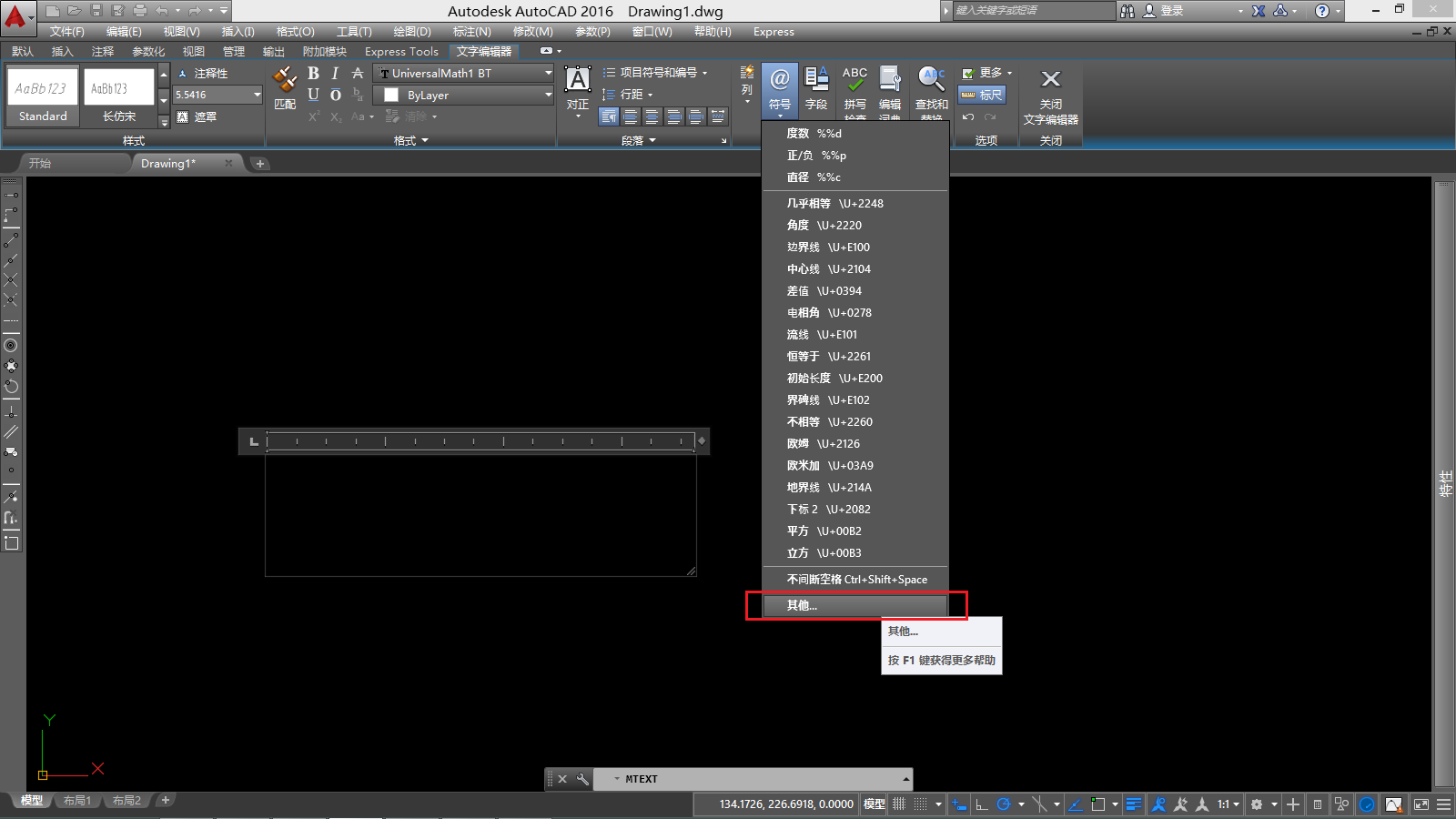Viewport: 1456px width, 819px height.
Task: Toggle ortho mode in status bar
Action: tap(982, 804)
